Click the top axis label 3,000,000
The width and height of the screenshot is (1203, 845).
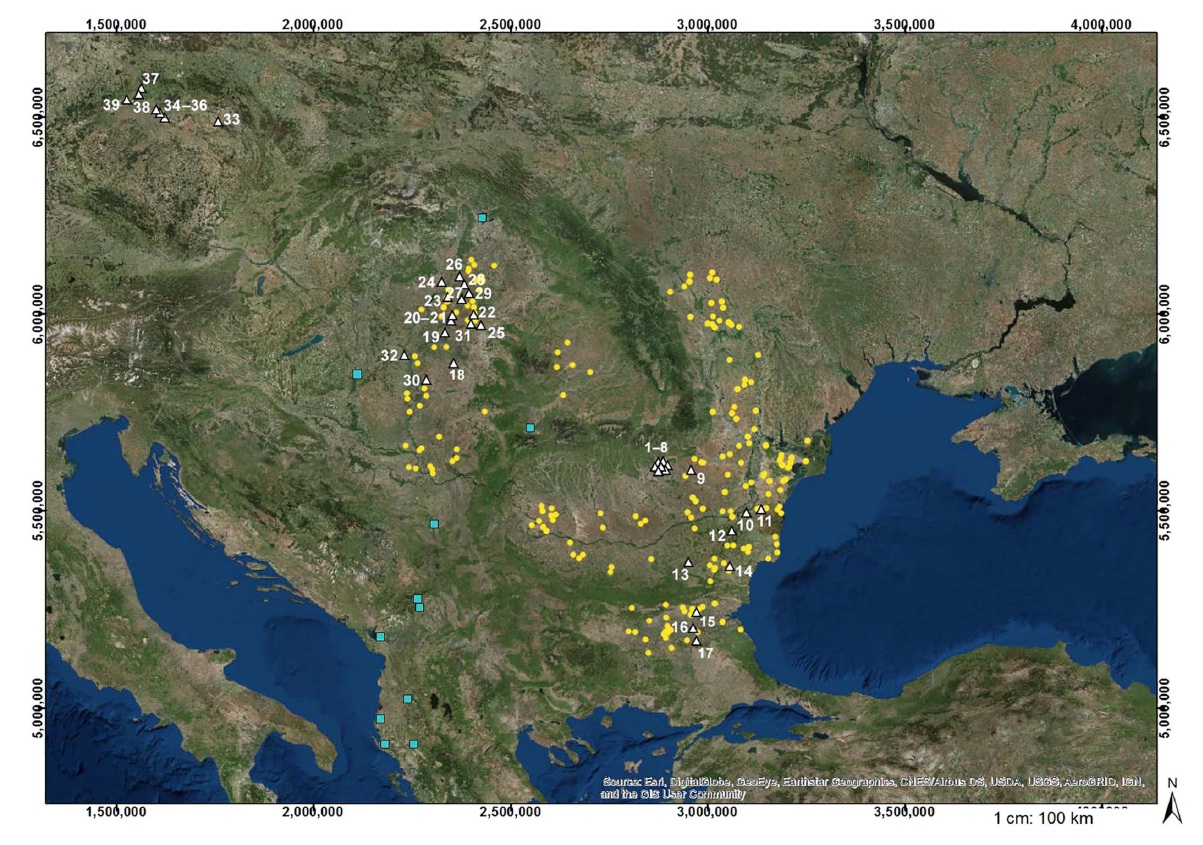707,24
